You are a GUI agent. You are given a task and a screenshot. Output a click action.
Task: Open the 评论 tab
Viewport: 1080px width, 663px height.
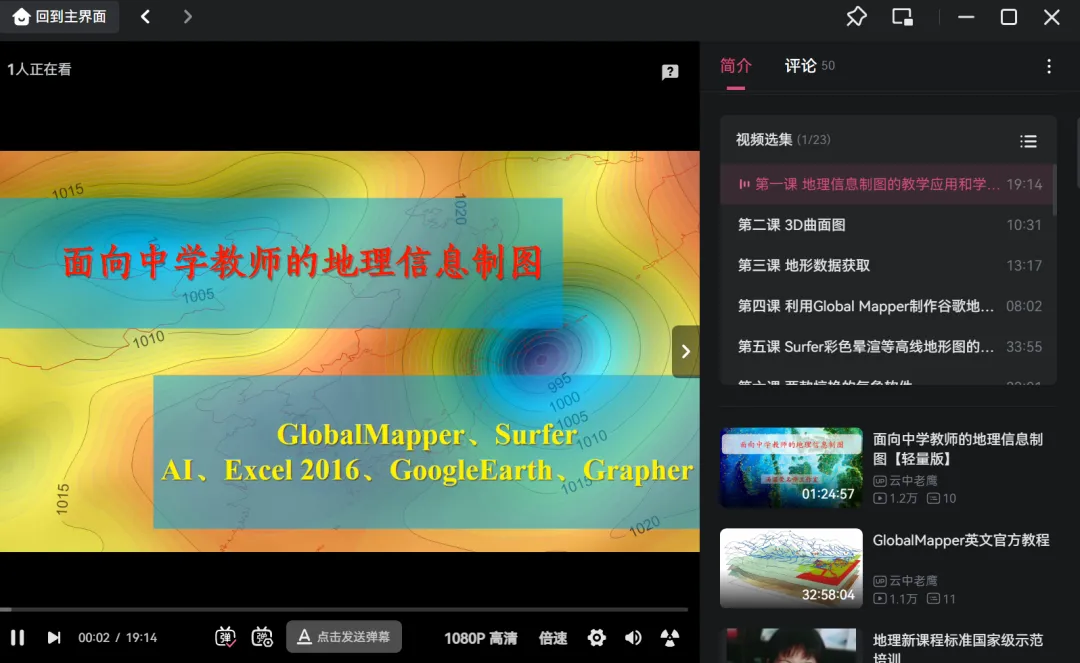click(809, 66)
